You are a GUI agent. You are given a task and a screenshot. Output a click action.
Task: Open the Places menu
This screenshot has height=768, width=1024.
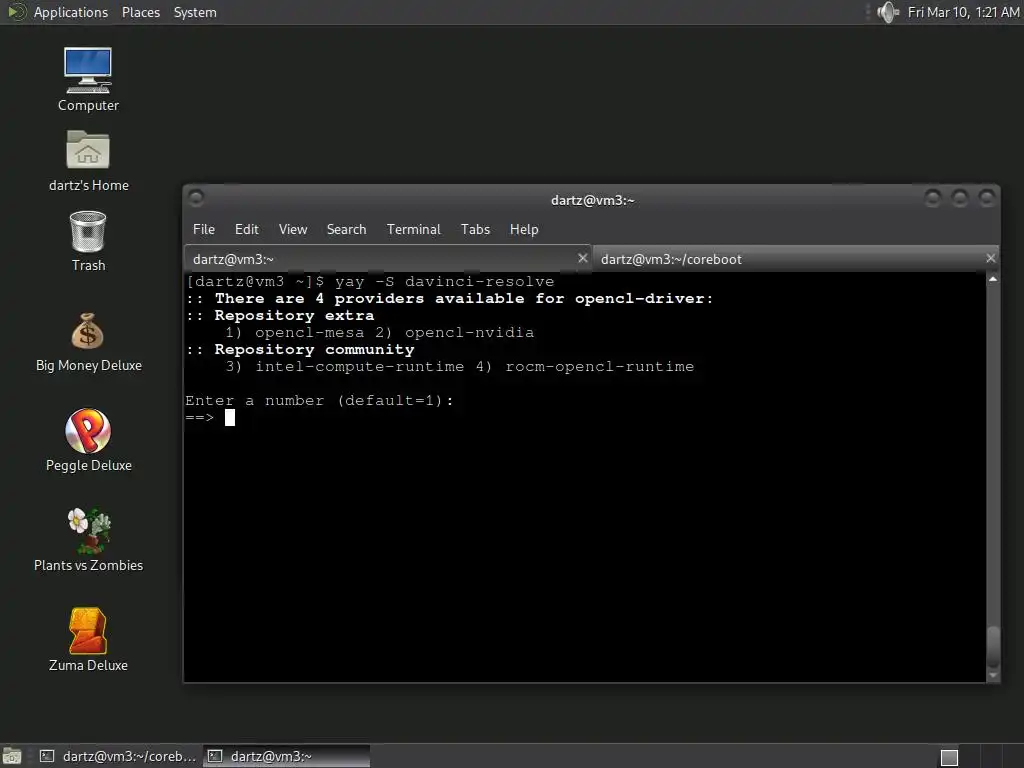[x=140, y=12]
